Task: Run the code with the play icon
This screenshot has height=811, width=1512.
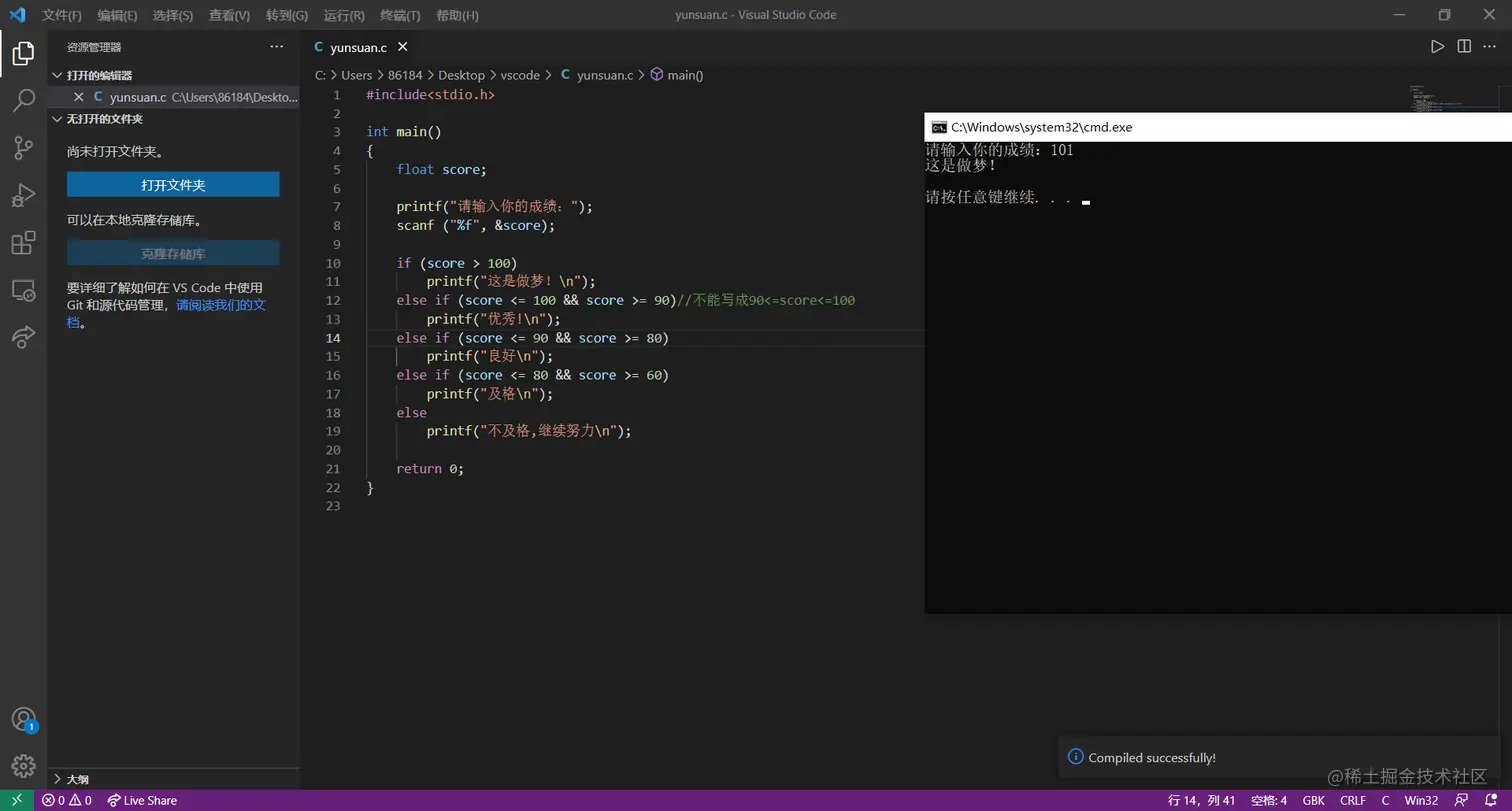Action: click(1437, 46)
